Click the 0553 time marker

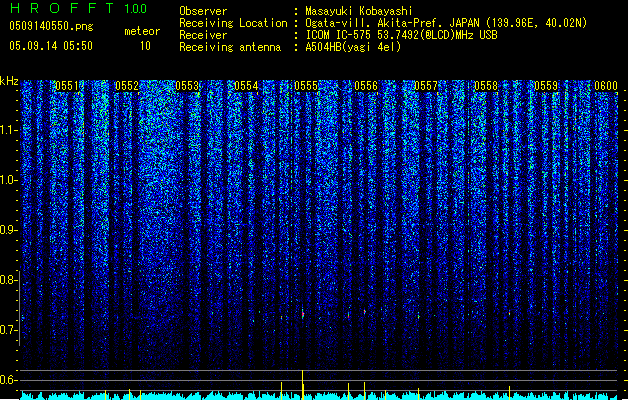[x=187, y=86]
